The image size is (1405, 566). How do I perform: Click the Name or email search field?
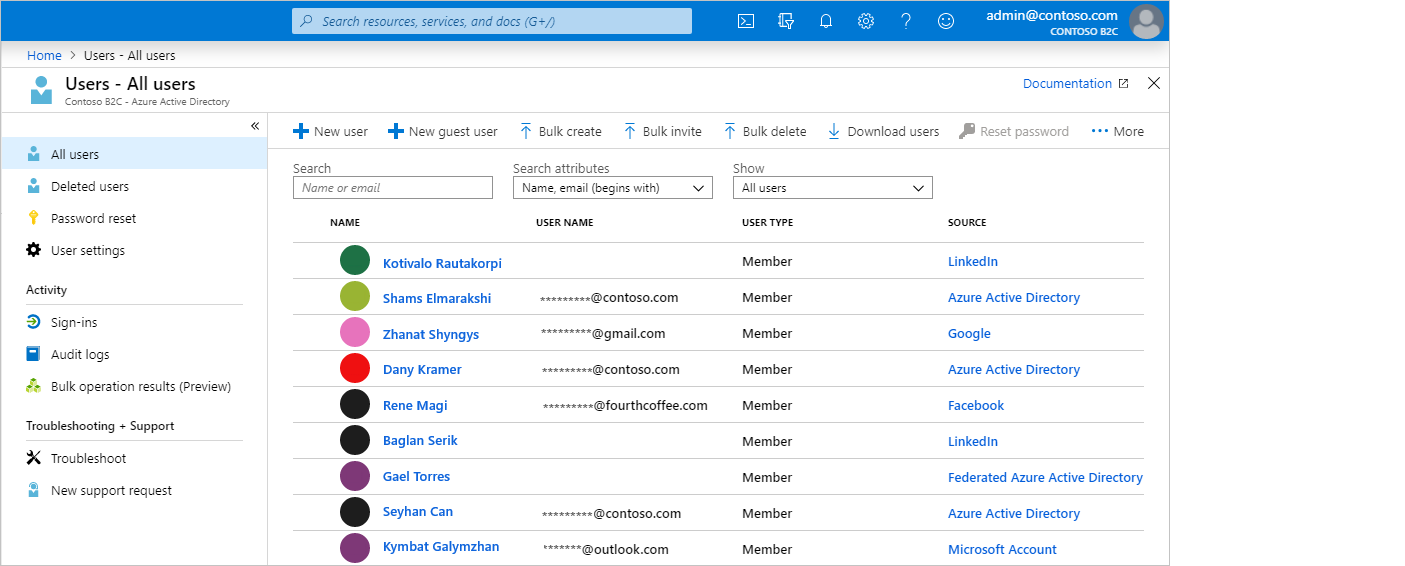click(x=393, y=188)
